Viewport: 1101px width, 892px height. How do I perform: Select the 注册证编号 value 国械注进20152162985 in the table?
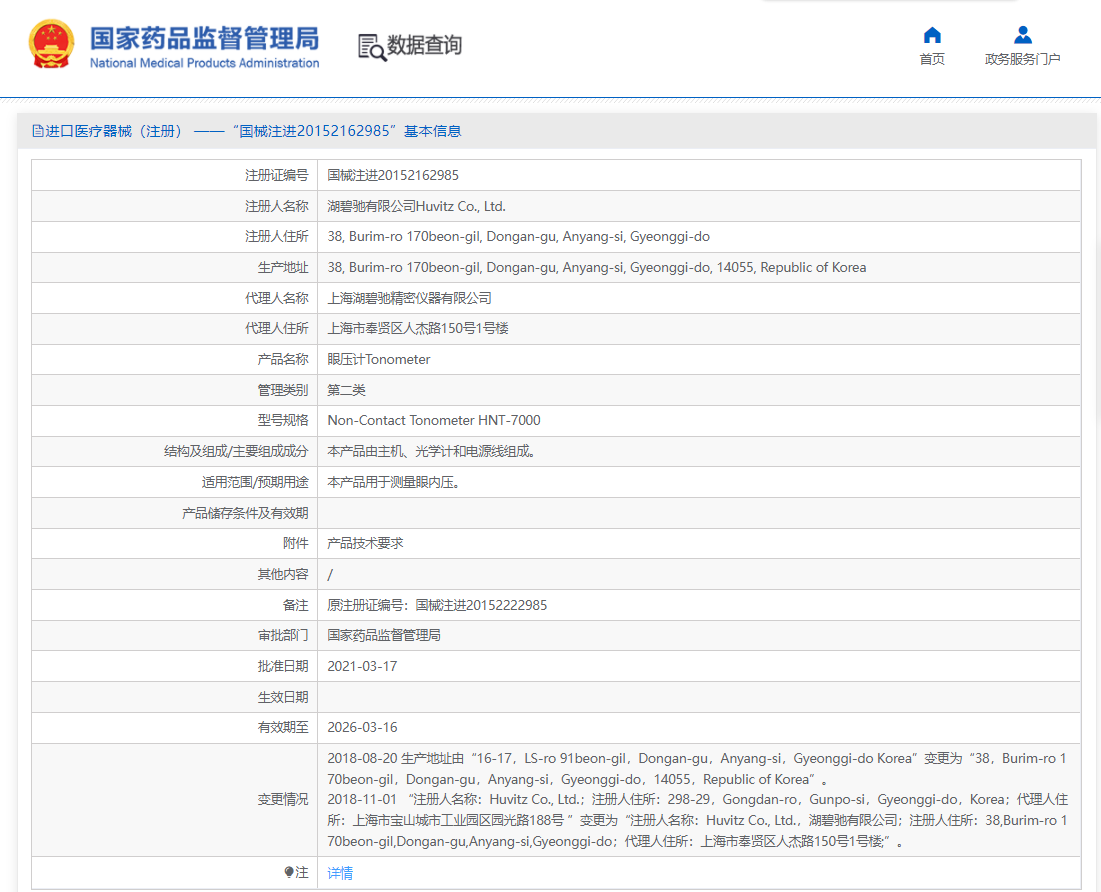(393, 176)
